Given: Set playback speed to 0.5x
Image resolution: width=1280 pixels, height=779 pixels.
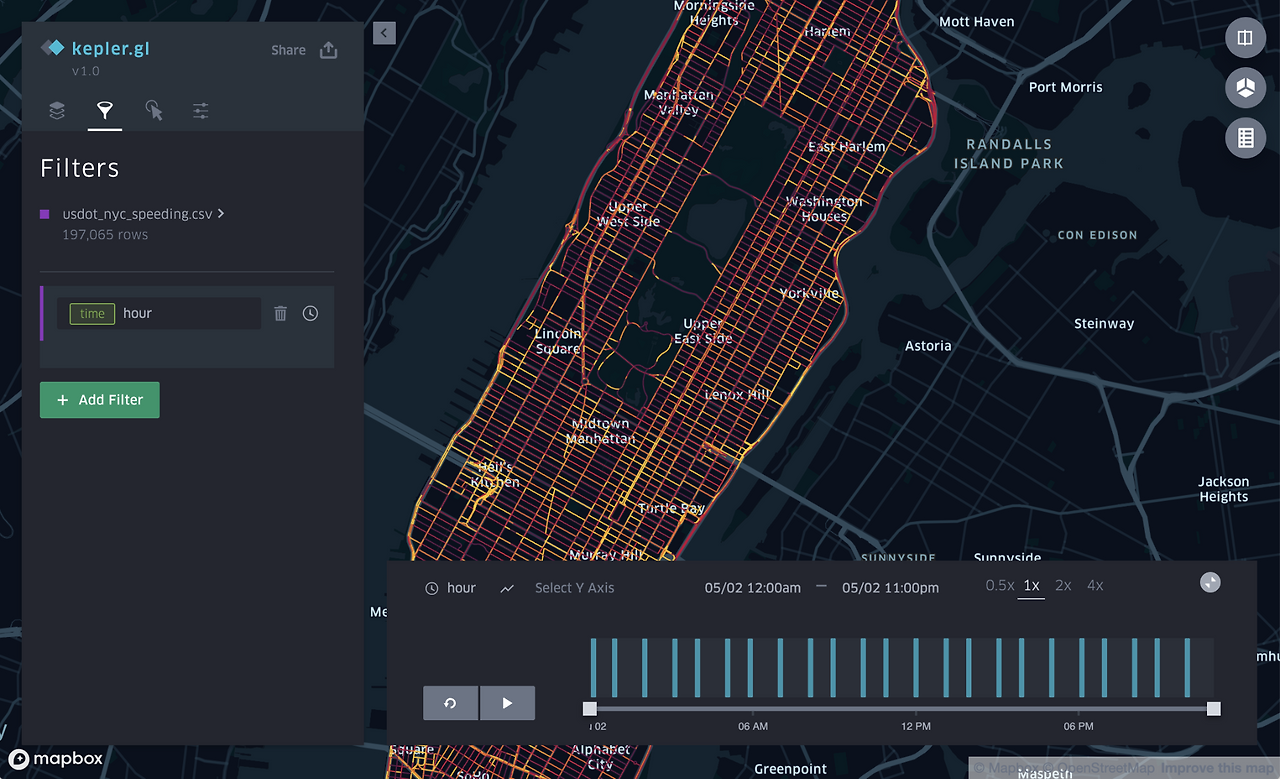Looking at the screenshot, I should pos(1000,586).
